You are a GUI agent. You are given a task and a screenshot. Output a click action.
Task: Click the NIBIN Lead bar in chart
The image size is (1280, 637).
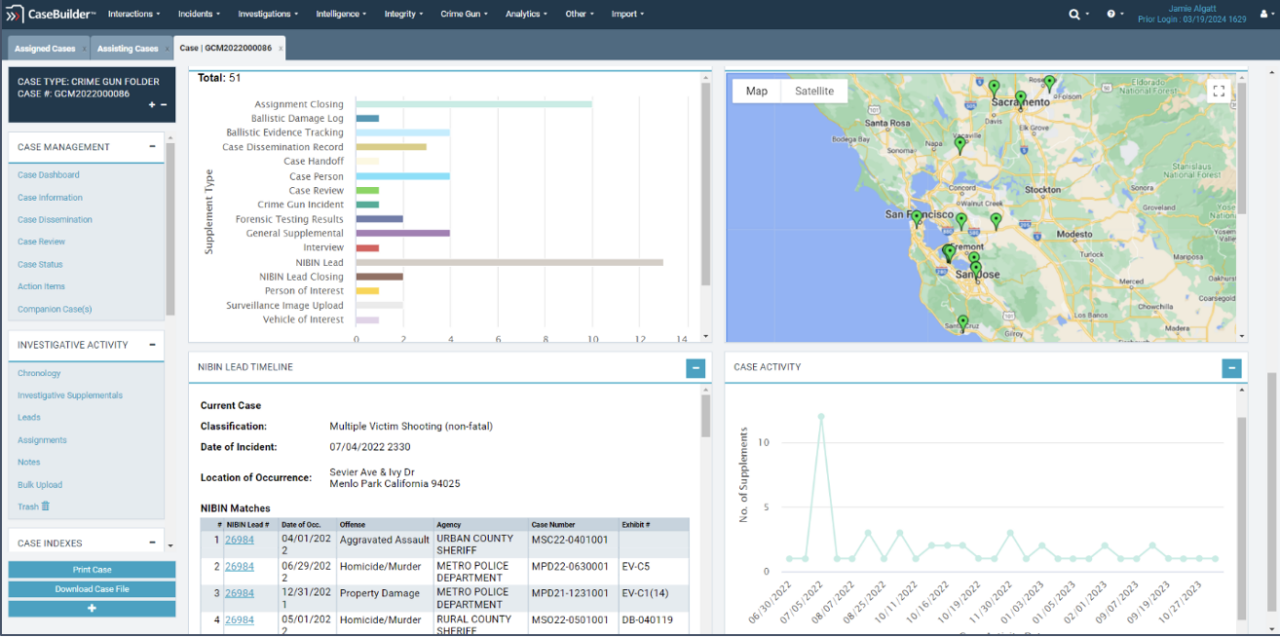coord(509,262)
